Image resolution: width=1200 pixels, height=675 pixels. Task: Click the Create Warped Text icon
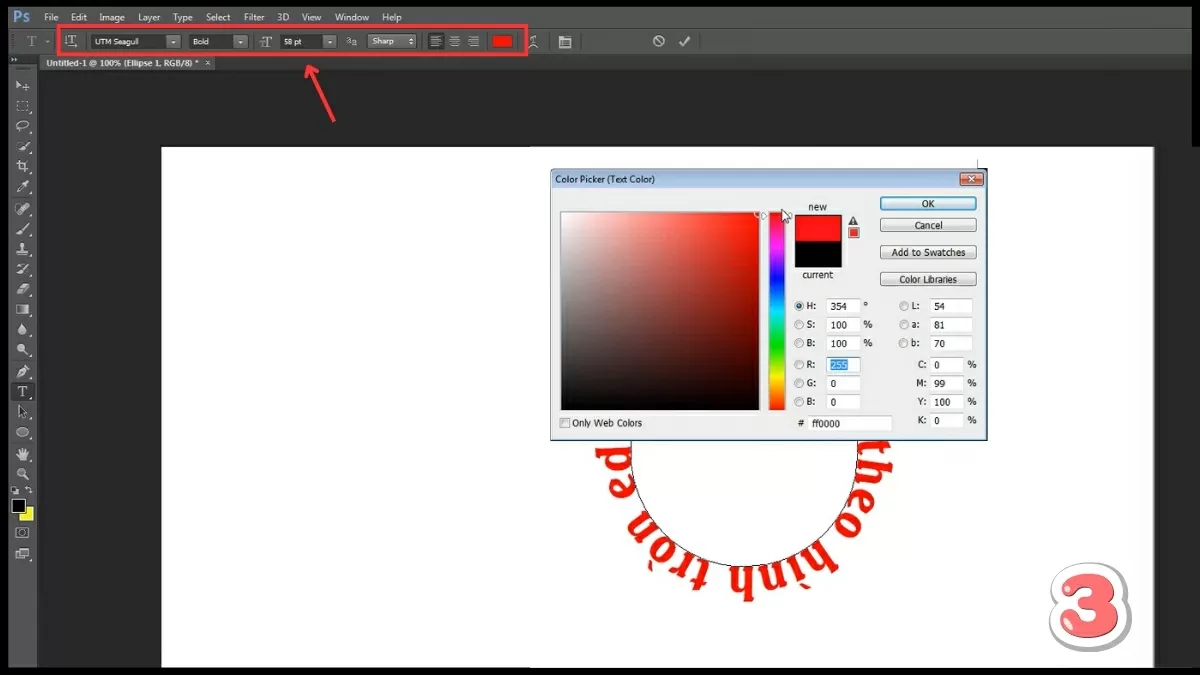533,41
